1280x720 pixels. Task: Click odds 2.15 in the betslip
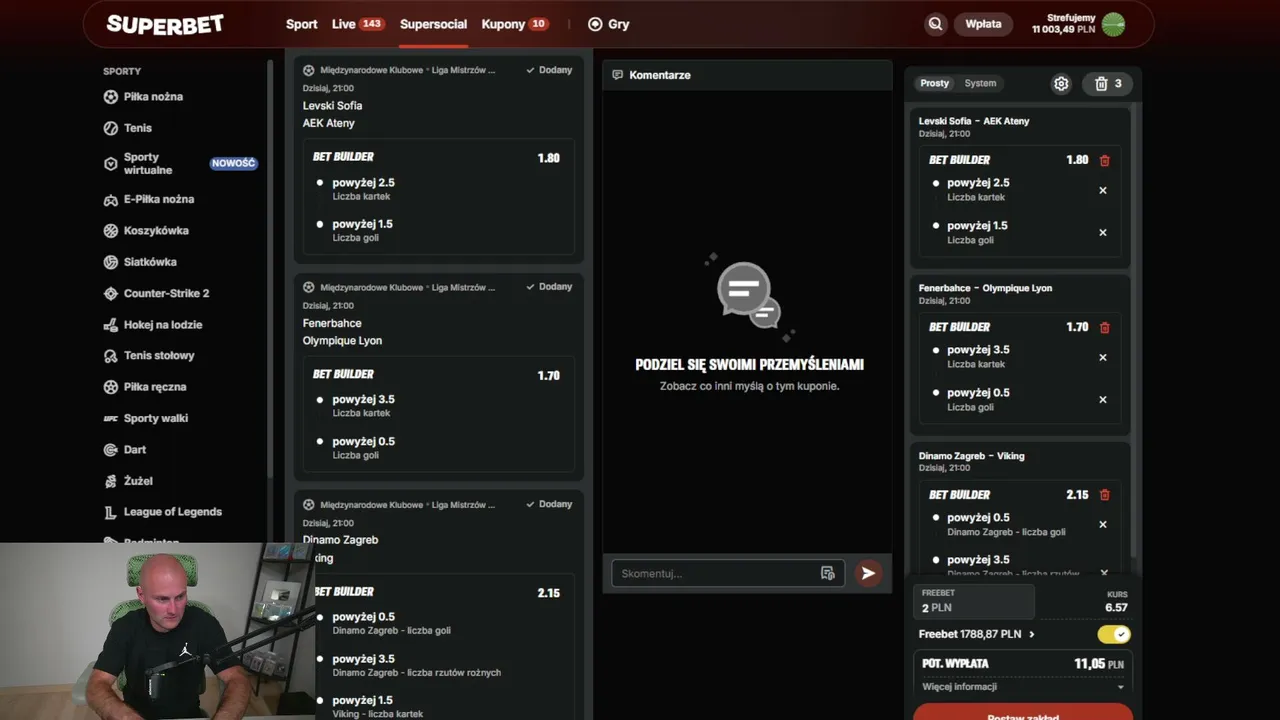click(1077, 494)
